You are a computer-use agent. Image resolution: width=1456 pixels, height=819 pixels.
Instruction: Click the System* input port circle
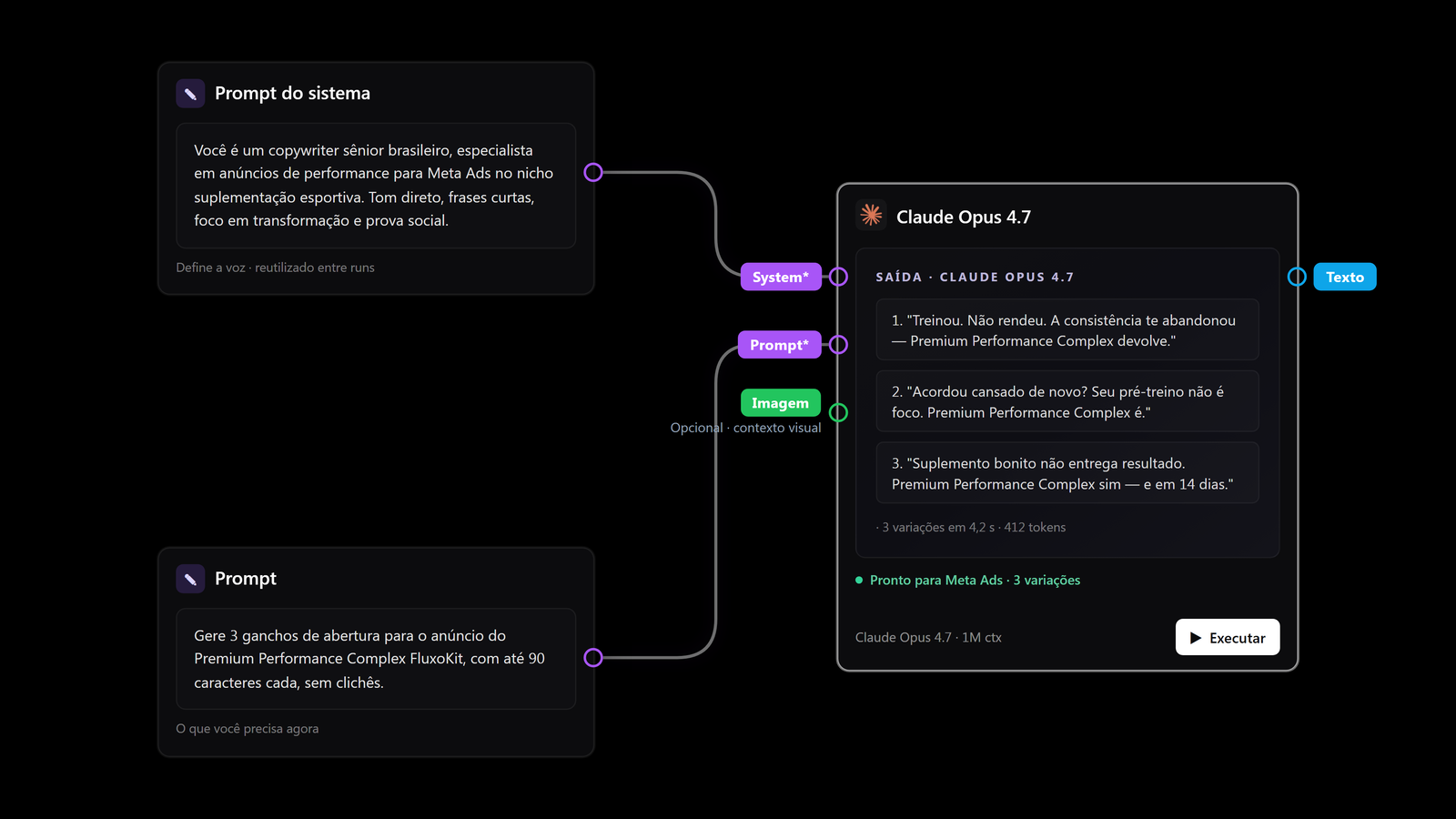tap(838, 277)
